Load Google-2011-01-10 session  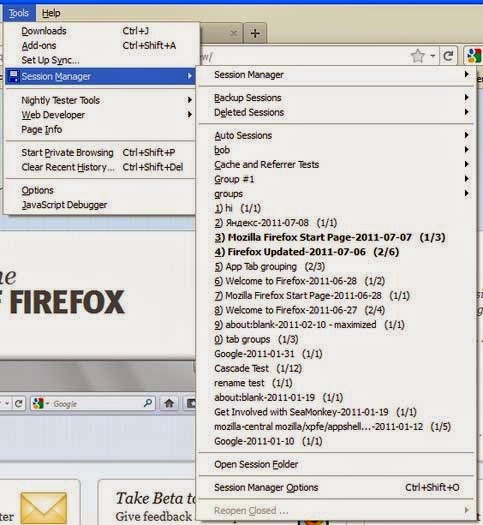[336, 442]
